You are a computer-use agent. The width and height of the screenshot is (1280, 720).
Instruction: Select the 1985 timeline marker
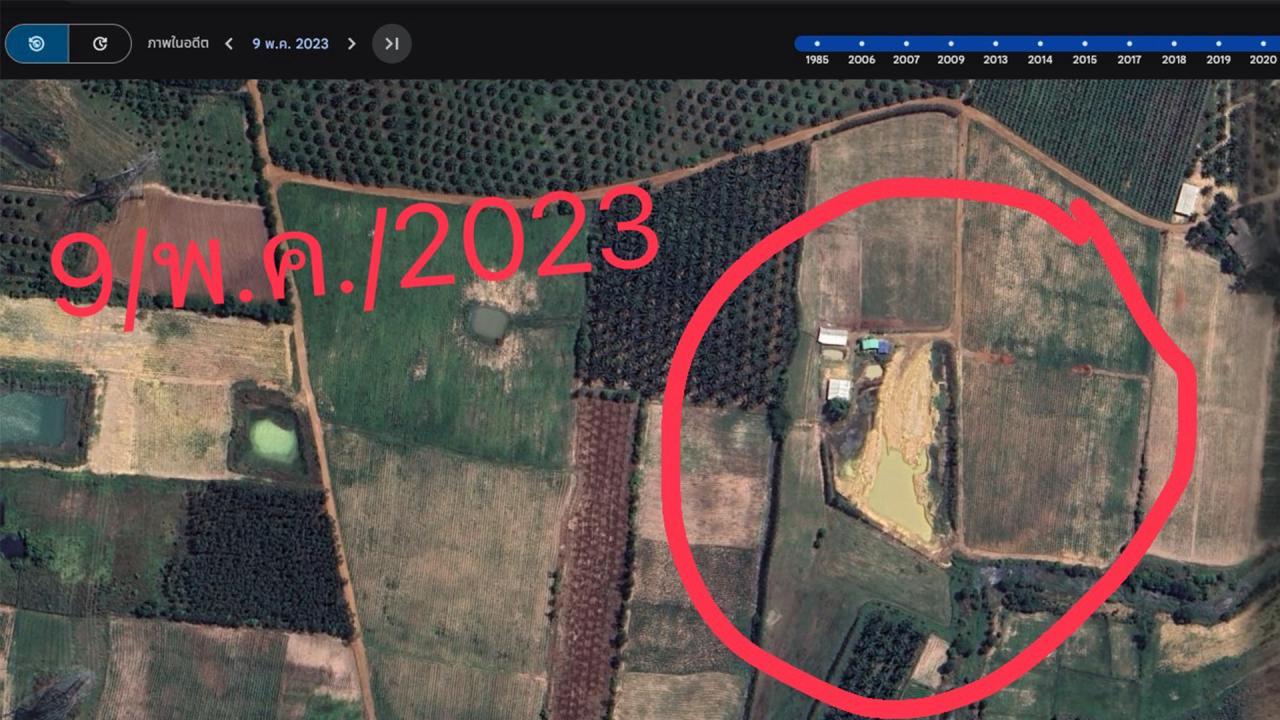coord(817,44)
